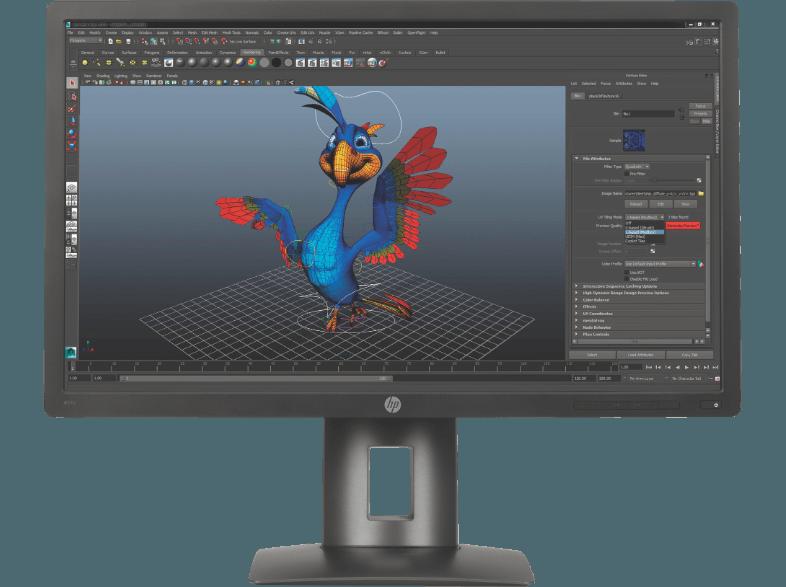This screenshot has height=587, width=786.
Task: Click the IPR render globe icon
Action: [372, 63]
